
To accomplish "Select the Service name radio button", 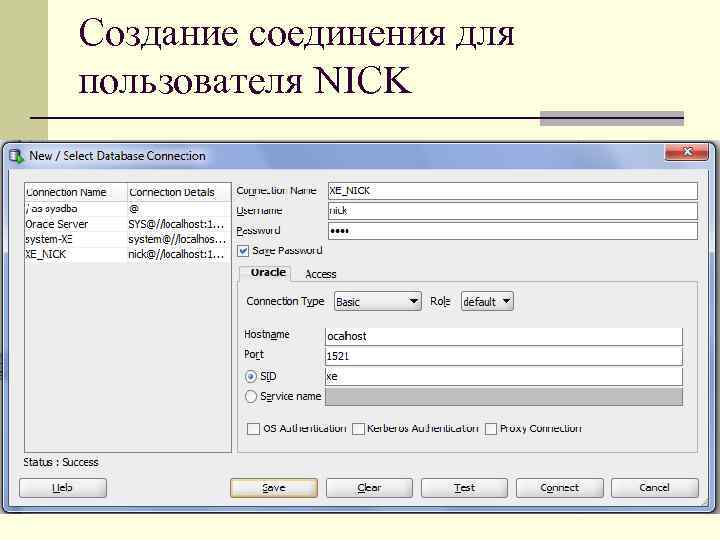I will pos(251,396).
